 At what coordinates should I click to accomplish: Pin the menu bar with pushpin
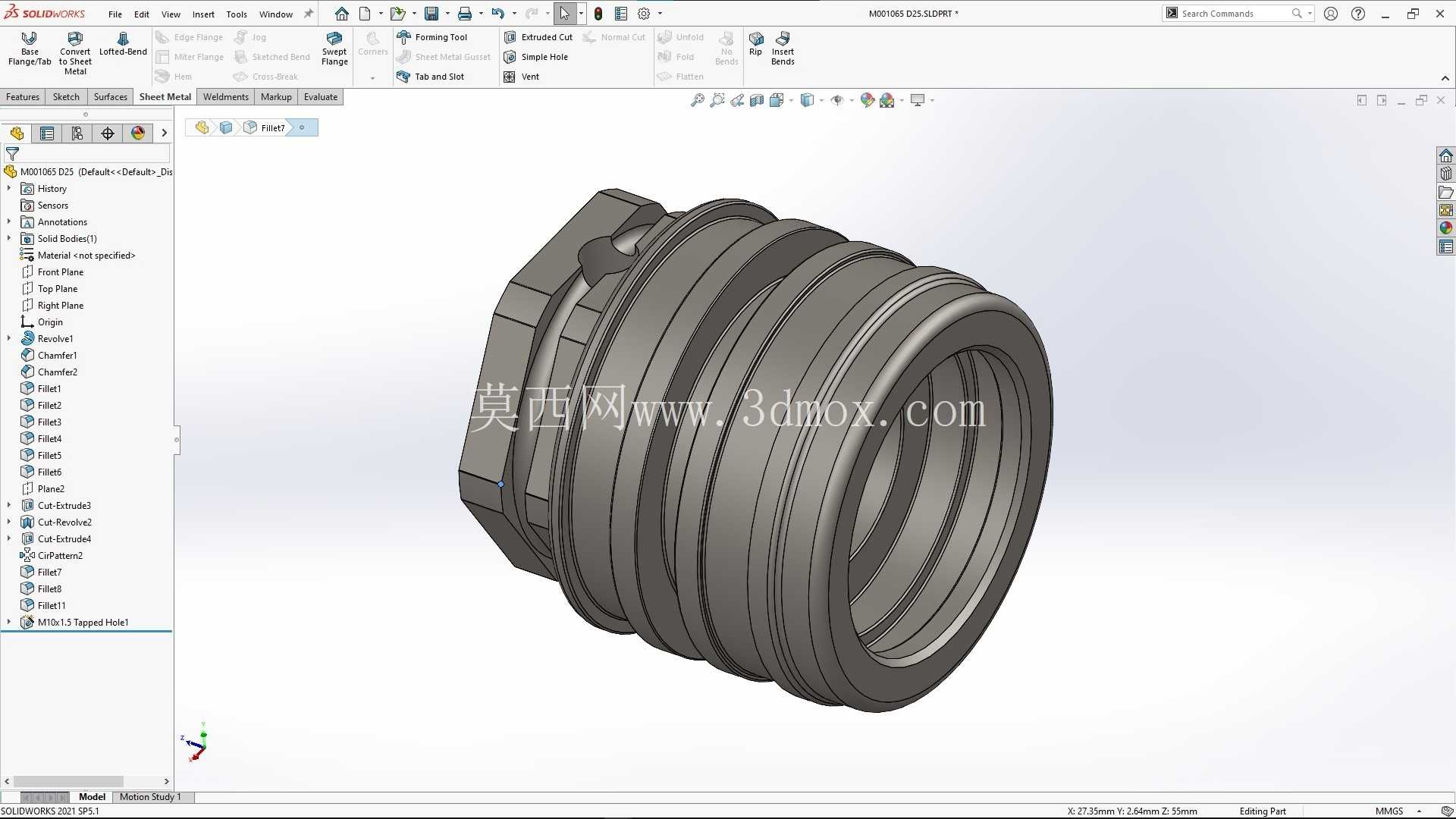(x=309, y=14)
